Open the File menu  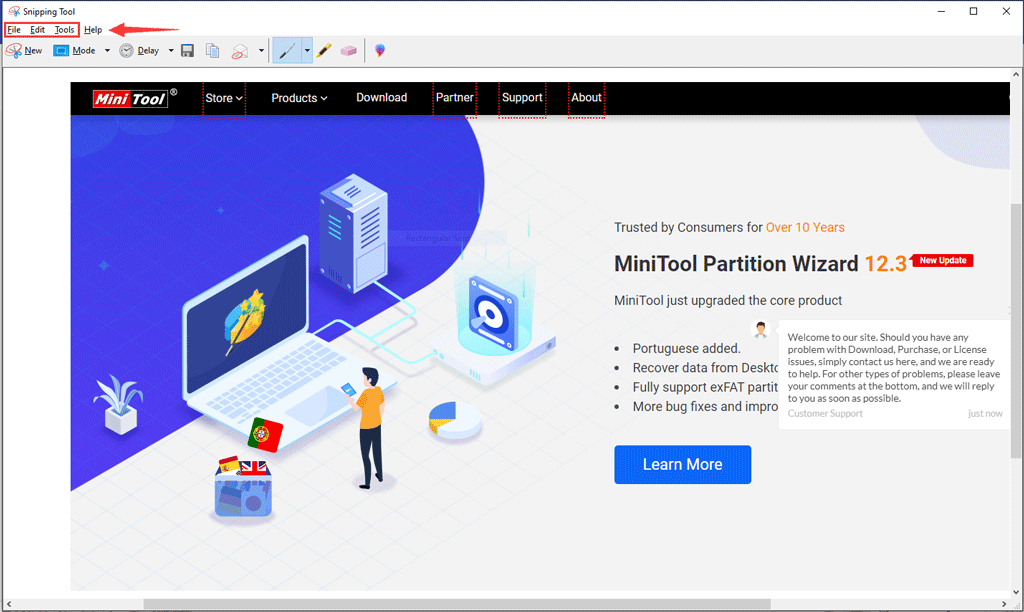(13, 29)
